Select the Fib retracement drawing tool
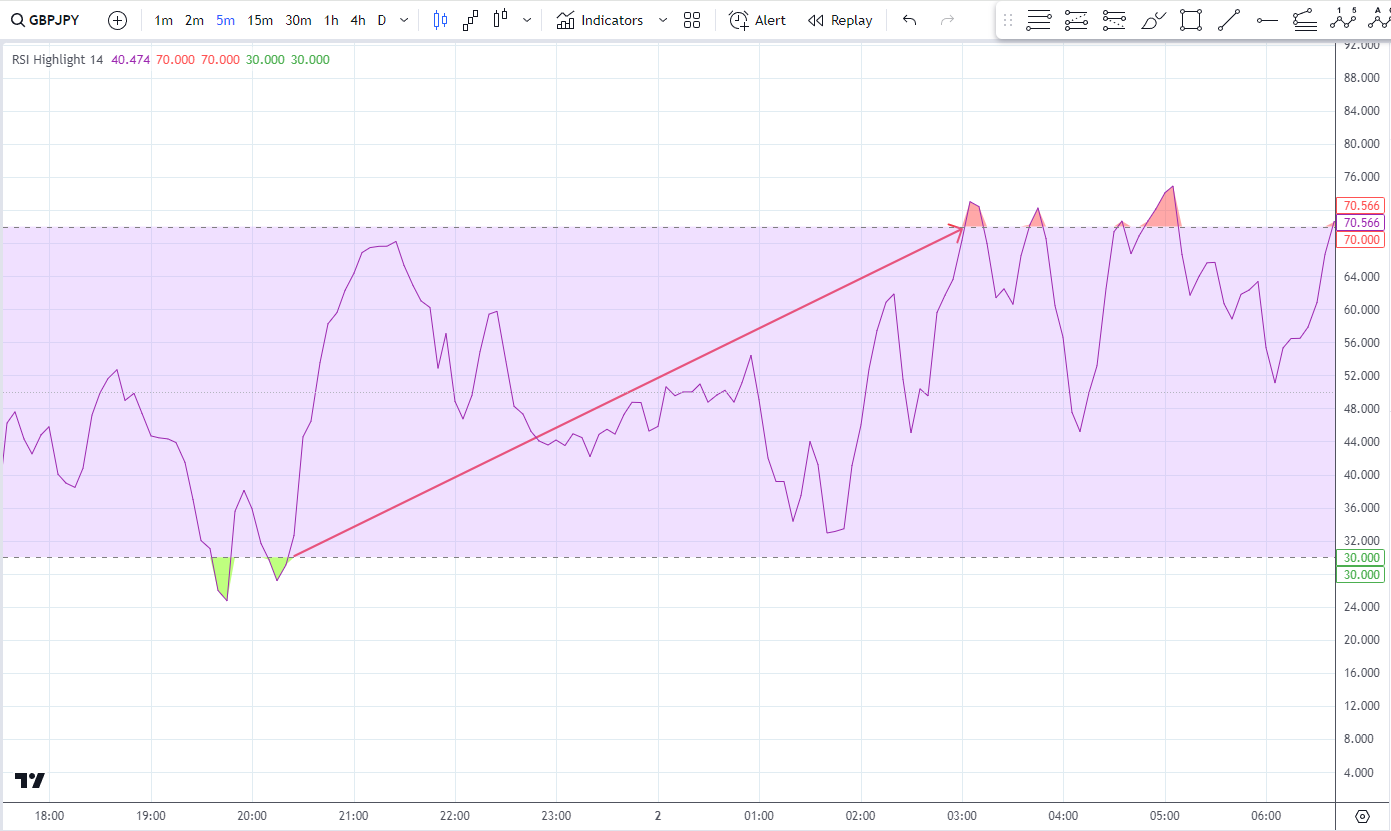The width and height of the screenshot is (1391, 831). click(x=1039, y=20)
